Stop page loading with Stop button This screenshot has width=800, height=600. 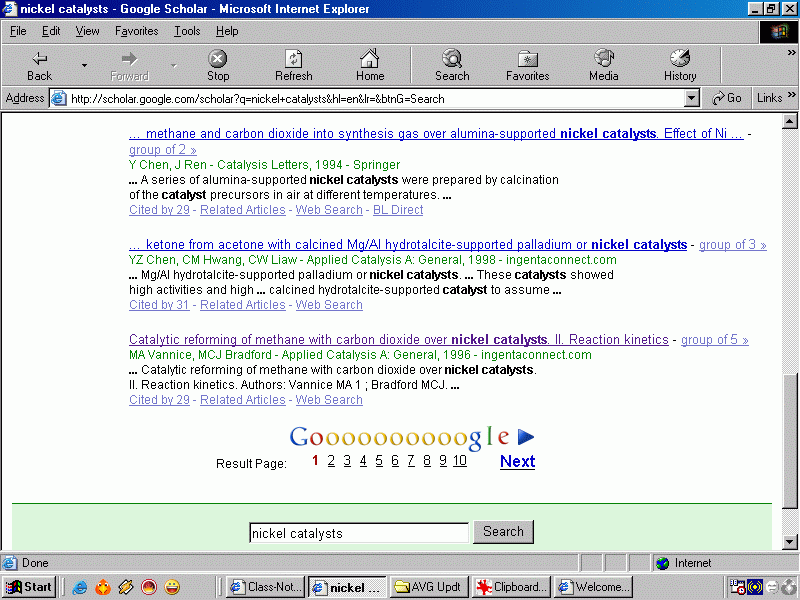point(218,66)
